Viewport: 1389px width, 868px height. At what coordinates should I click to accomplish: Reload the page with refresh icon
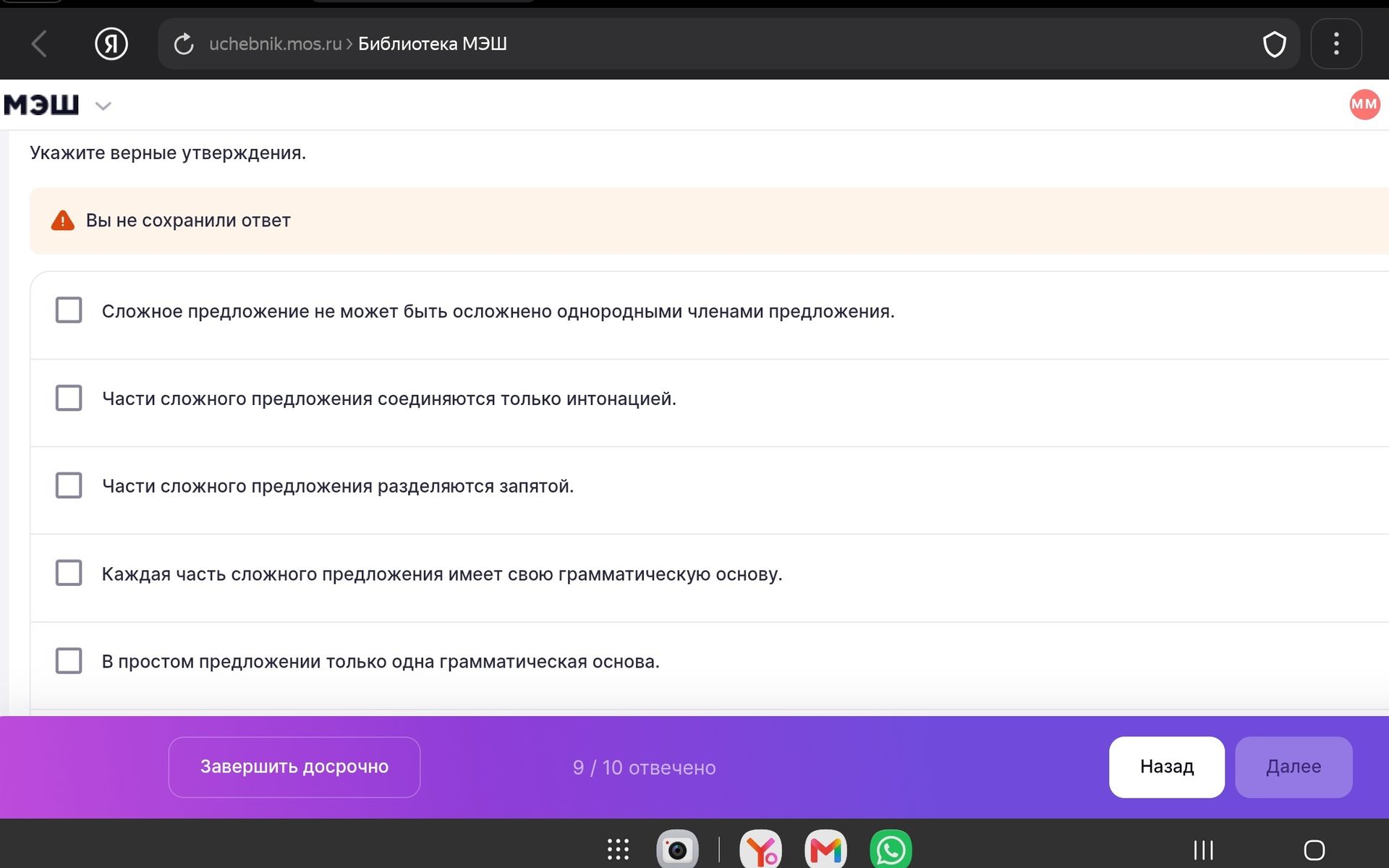click(x=184, y=44)
